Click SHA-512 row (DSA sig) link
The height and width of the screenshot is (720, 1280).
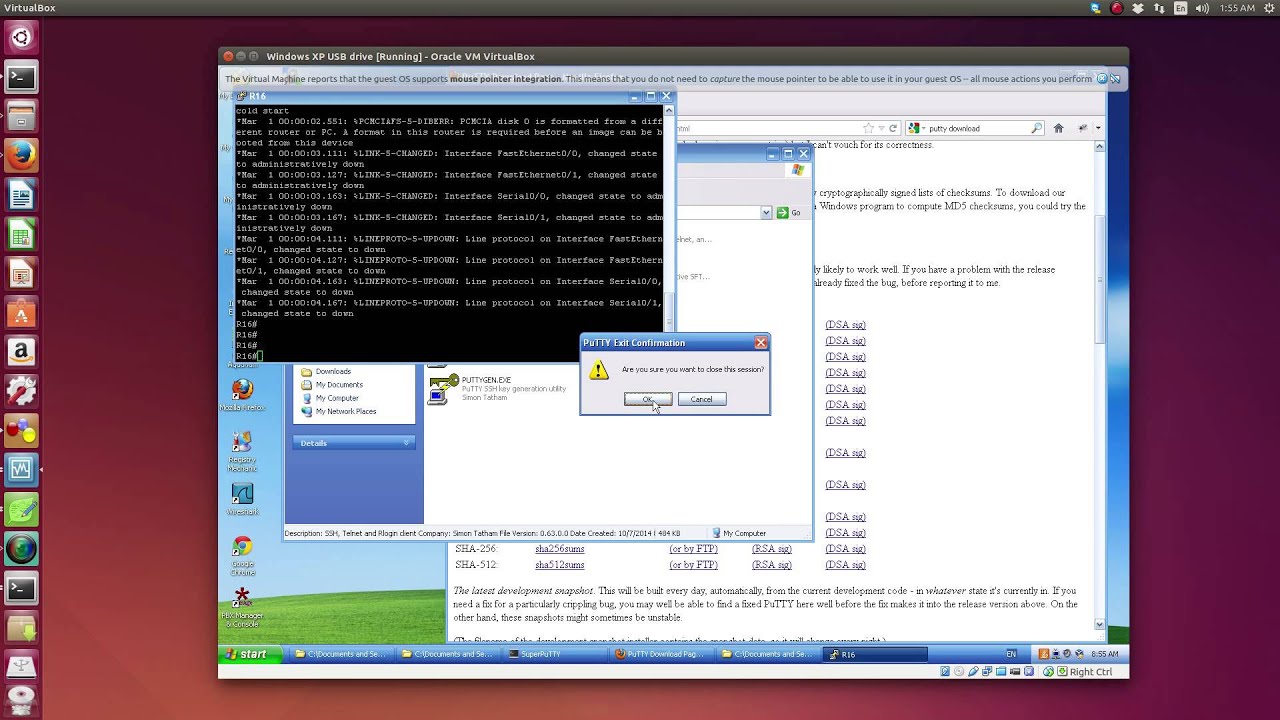[x=845, y=565]
